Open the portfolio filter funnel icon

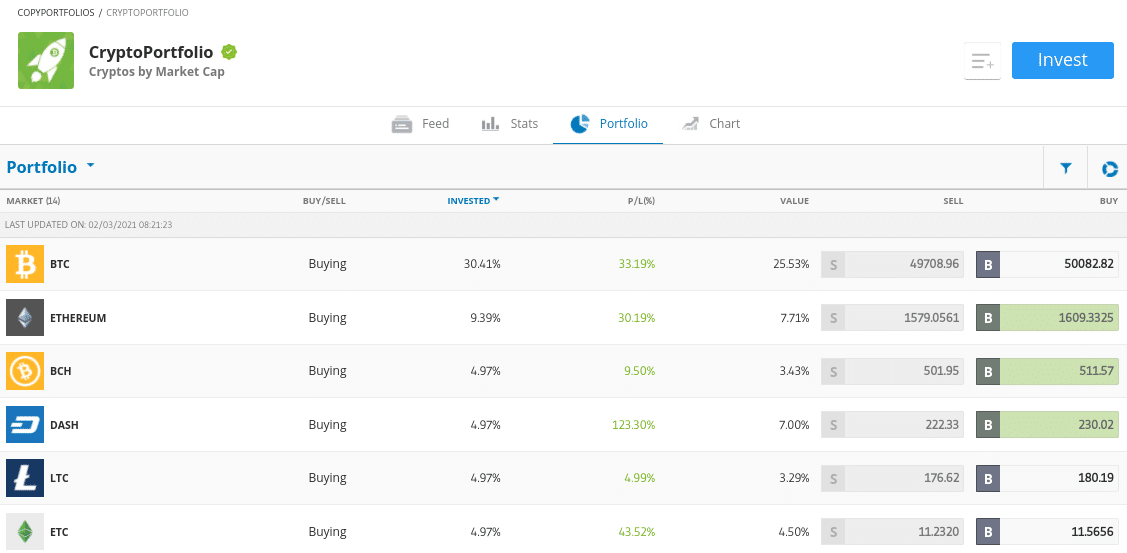tap(1066, 168)
